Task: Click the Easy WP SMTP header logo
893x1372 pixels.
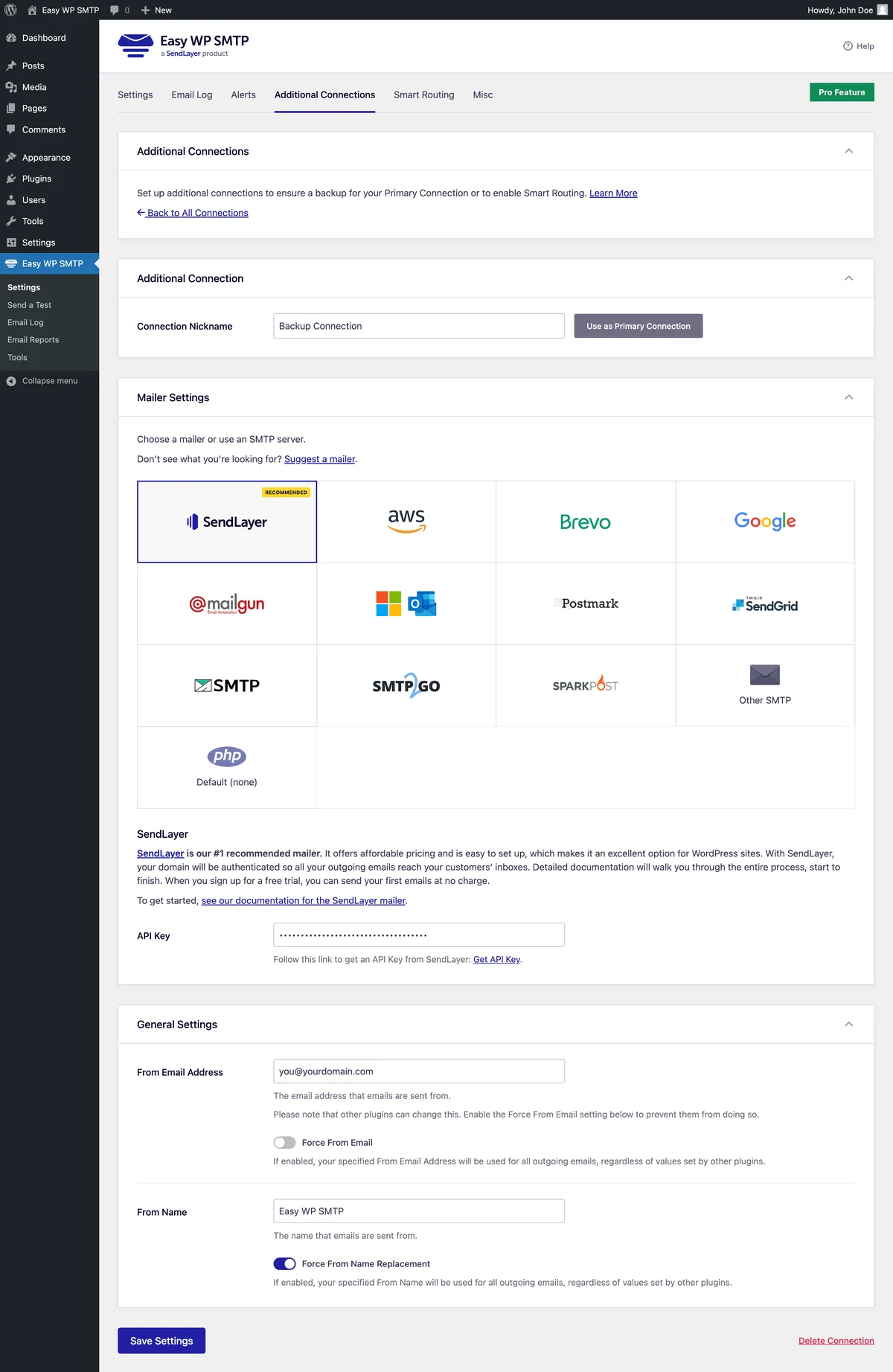Action: pos(183,45)
